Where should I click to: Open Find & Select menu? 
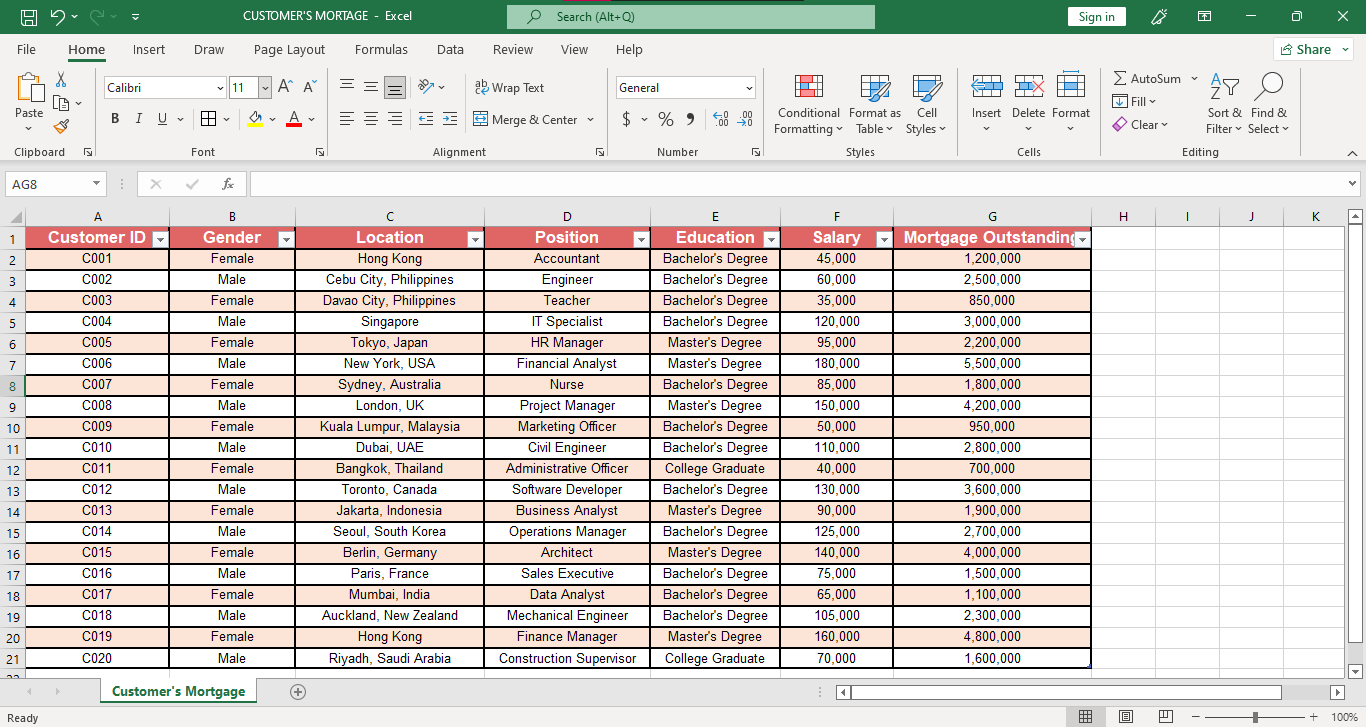point(1269,104)
